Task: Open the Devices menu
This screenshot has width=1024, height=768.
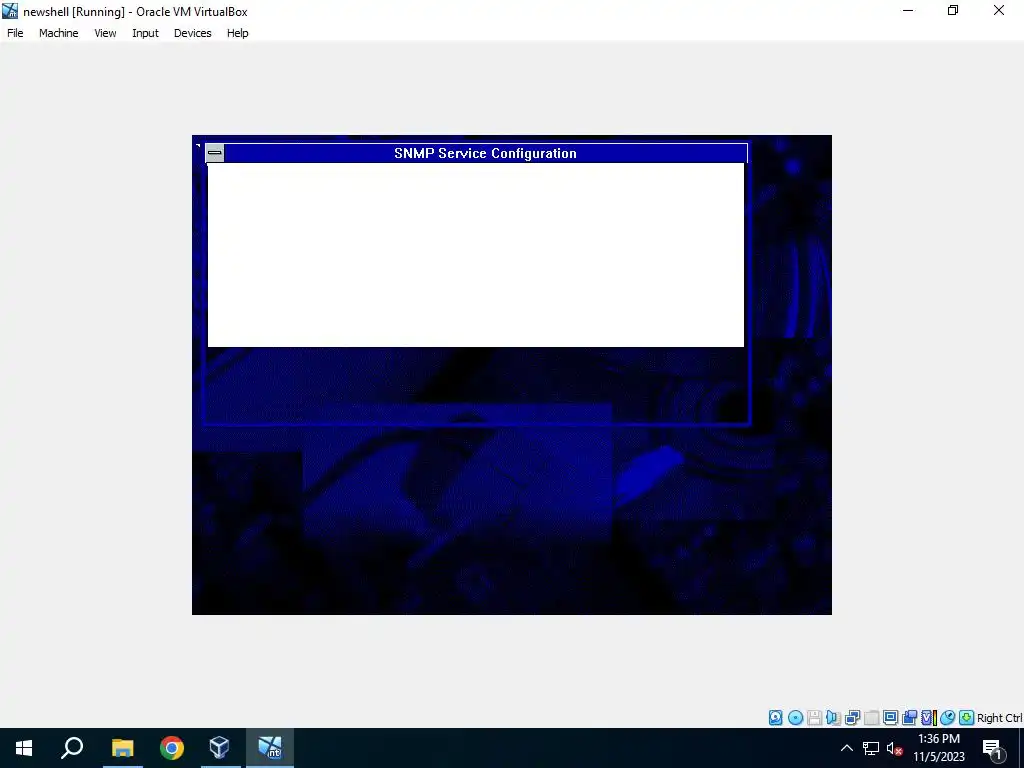Action: [x=192, y=33]
